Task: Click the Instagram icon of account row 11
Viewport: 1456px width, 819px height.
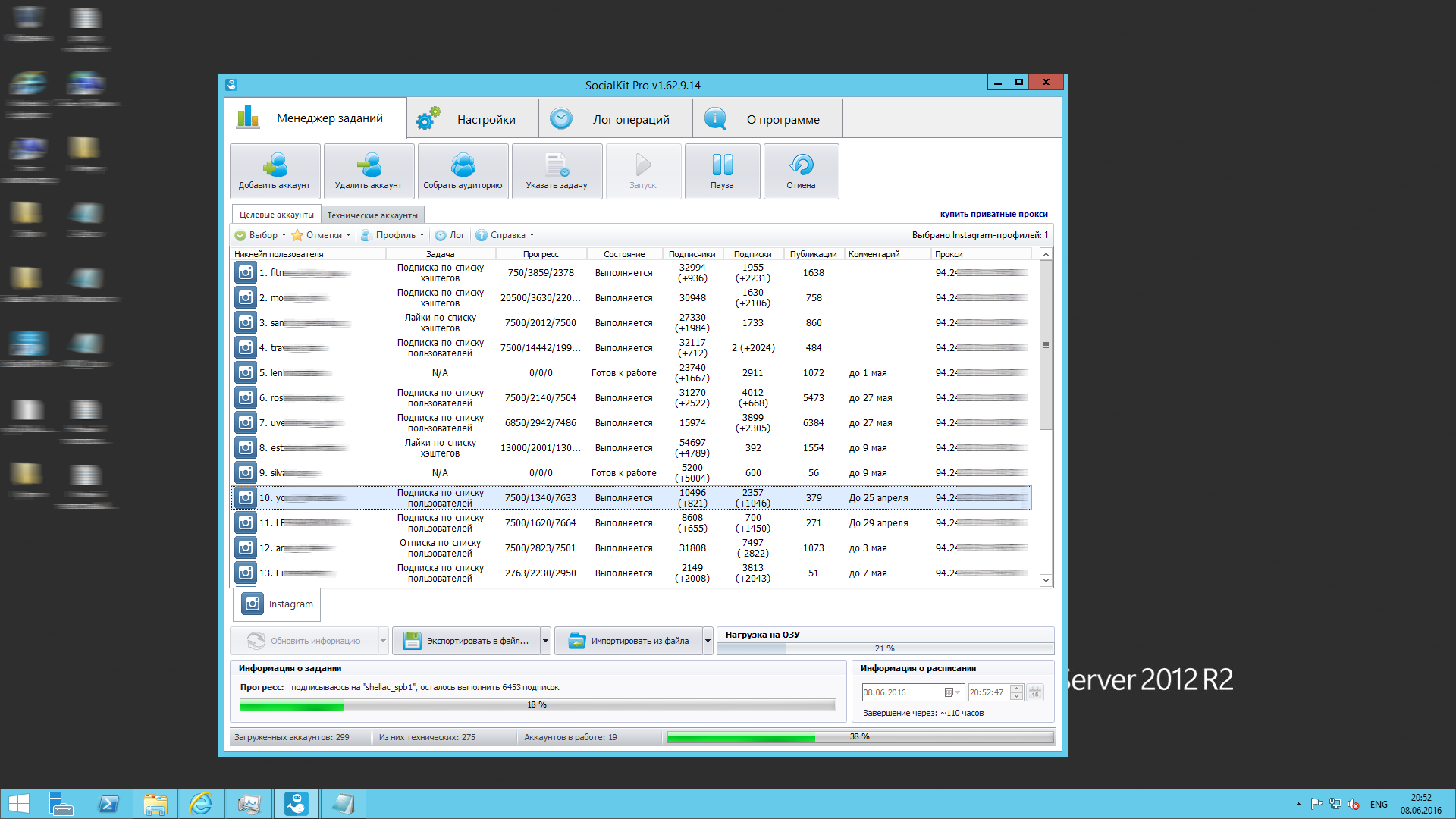Action: pyautogui.click(x=245, y=522)
